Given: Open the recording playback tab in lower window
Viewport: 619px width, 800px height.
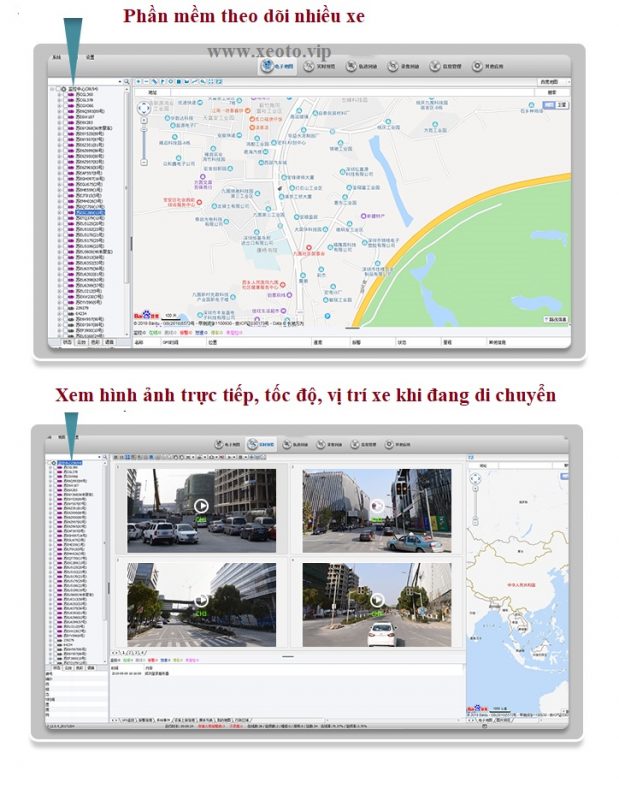Looking at the screenshot, I should click(x=329, y=445).
